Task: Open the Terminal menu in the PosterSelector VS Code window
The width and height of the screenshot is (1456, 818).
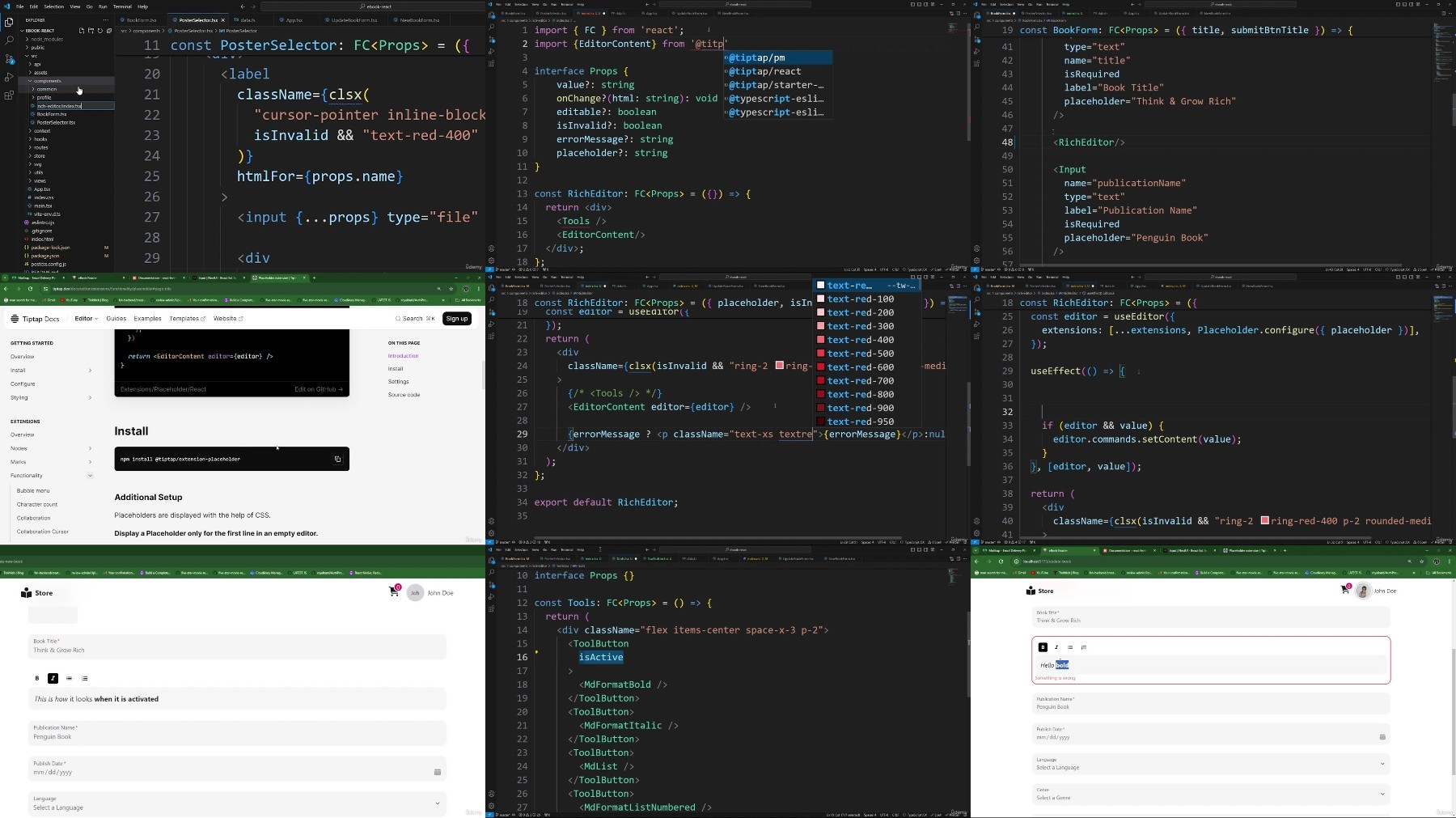Action: (x=122, y=6)
